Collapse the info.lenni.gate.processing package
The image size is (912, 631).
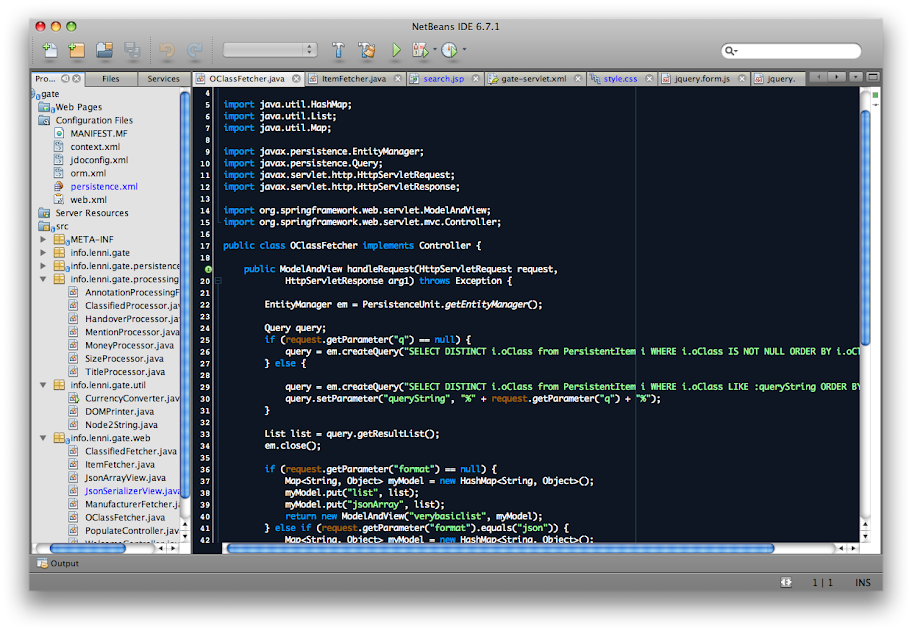tap(43, 279)
